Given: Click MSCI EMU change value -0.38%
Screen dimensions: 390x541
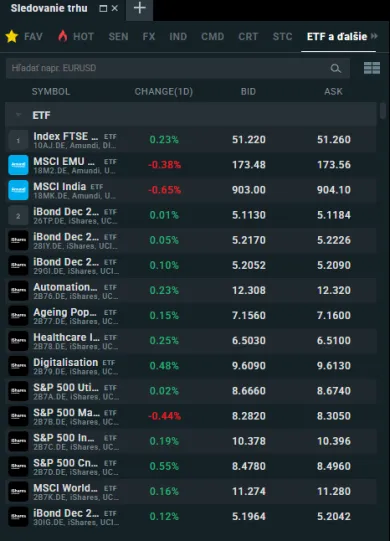Looking at the screenshot, I should click(x=164, y=165).
